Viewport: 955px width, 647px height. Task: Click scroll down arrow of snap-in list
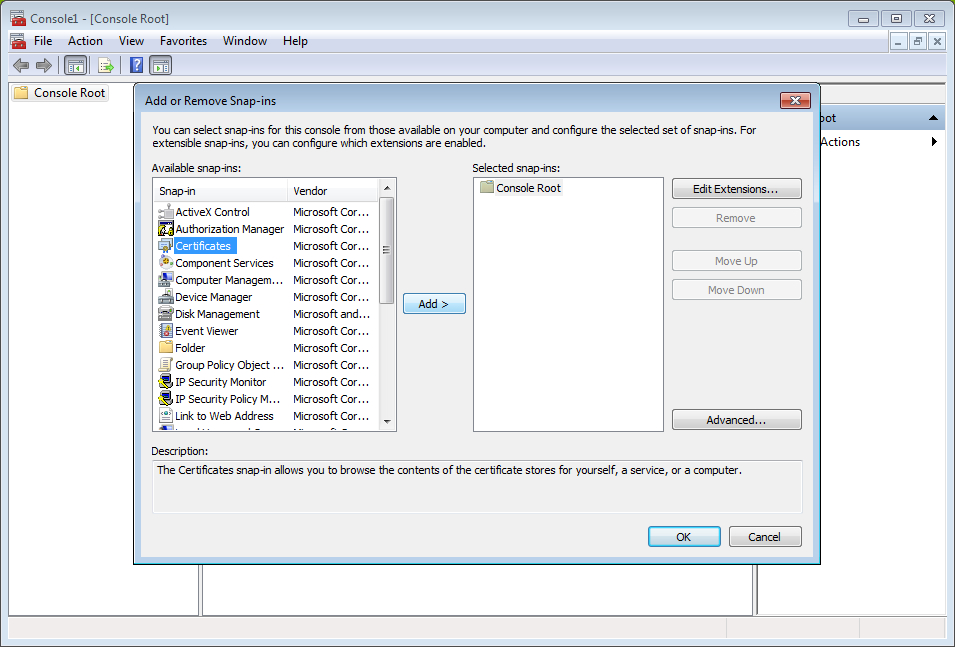387,422
